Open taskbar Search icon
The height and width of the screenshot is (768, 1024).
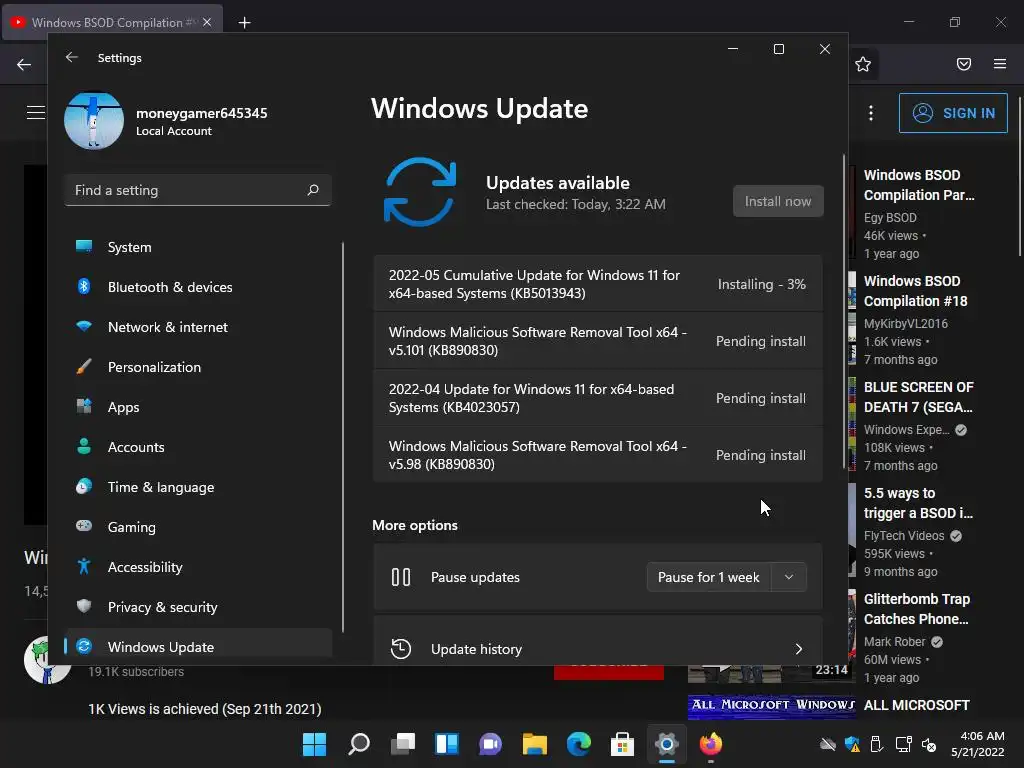[x=359, y=744]
